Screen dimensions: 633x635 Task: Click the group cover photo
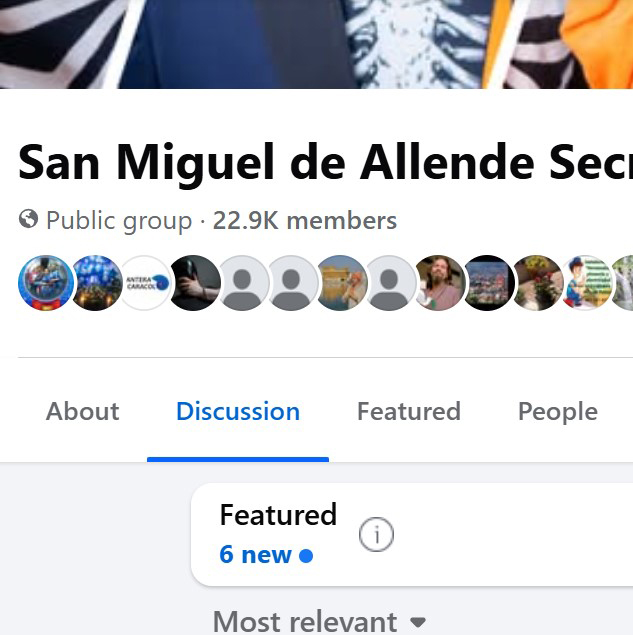[x=316, y=44]
